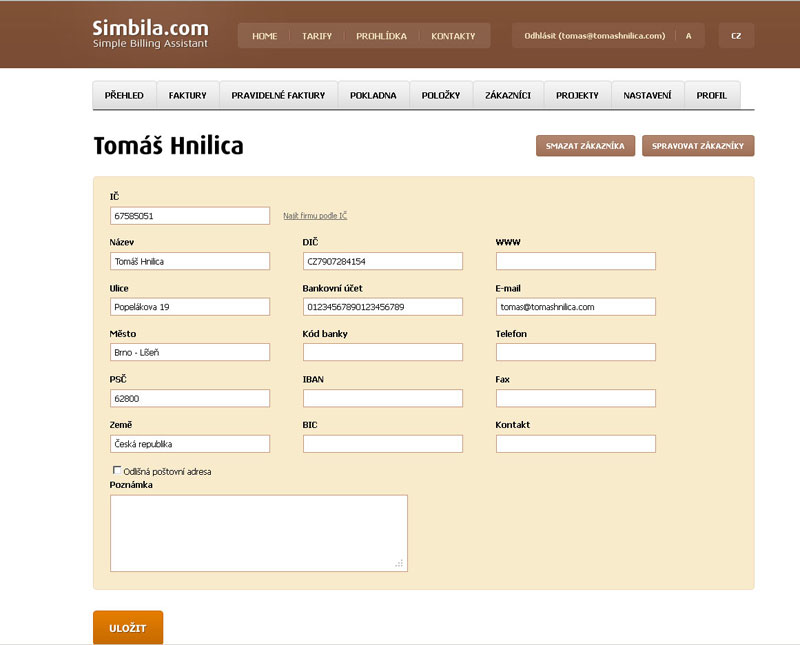The image size is (800, 645).
Task: Select the POKLADNA tab
Action: (373, 96)
